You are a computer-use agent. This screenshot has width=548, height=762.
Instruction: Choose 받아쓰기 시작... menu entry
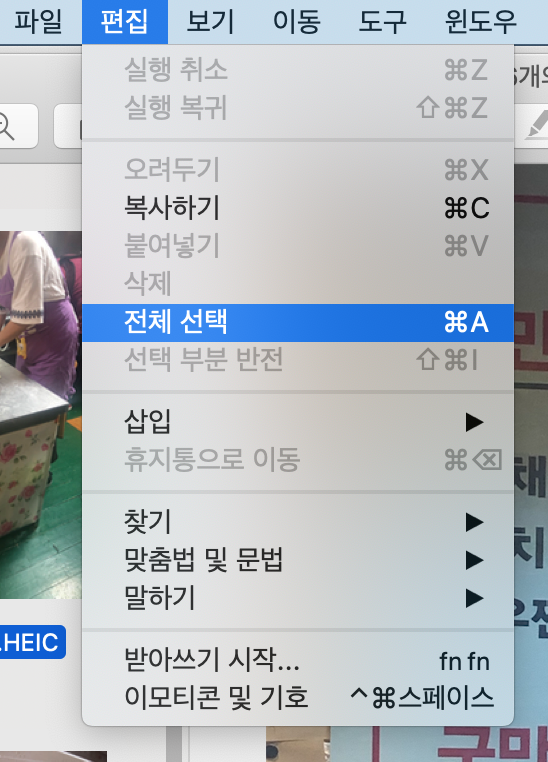click(298, 660)
